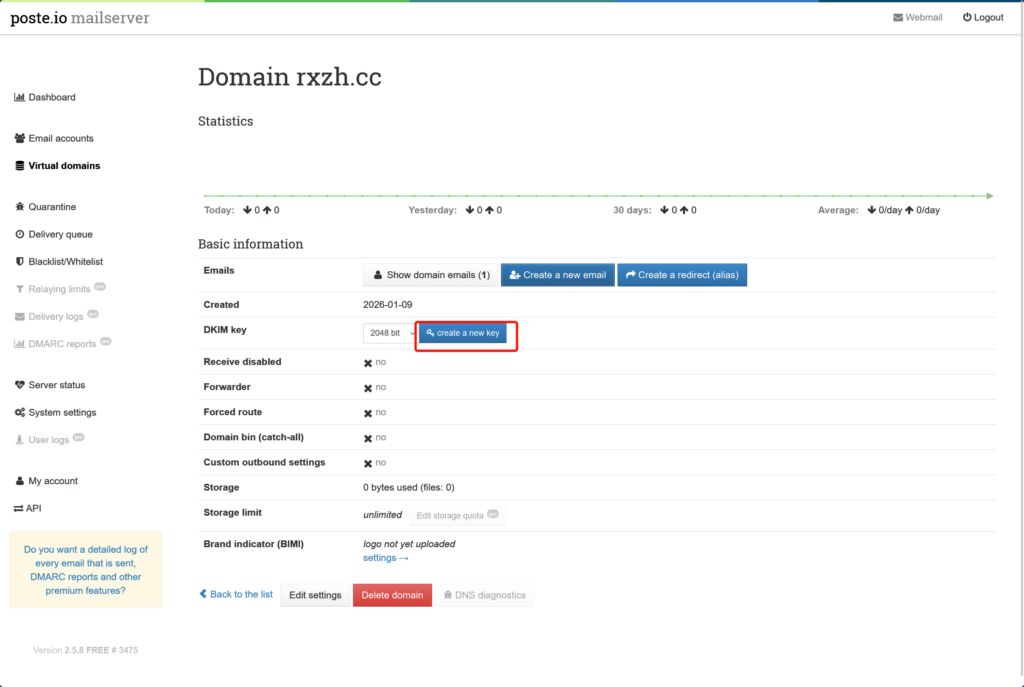Click Show domain emails button

pyautogui.click(x=430, y=275)
